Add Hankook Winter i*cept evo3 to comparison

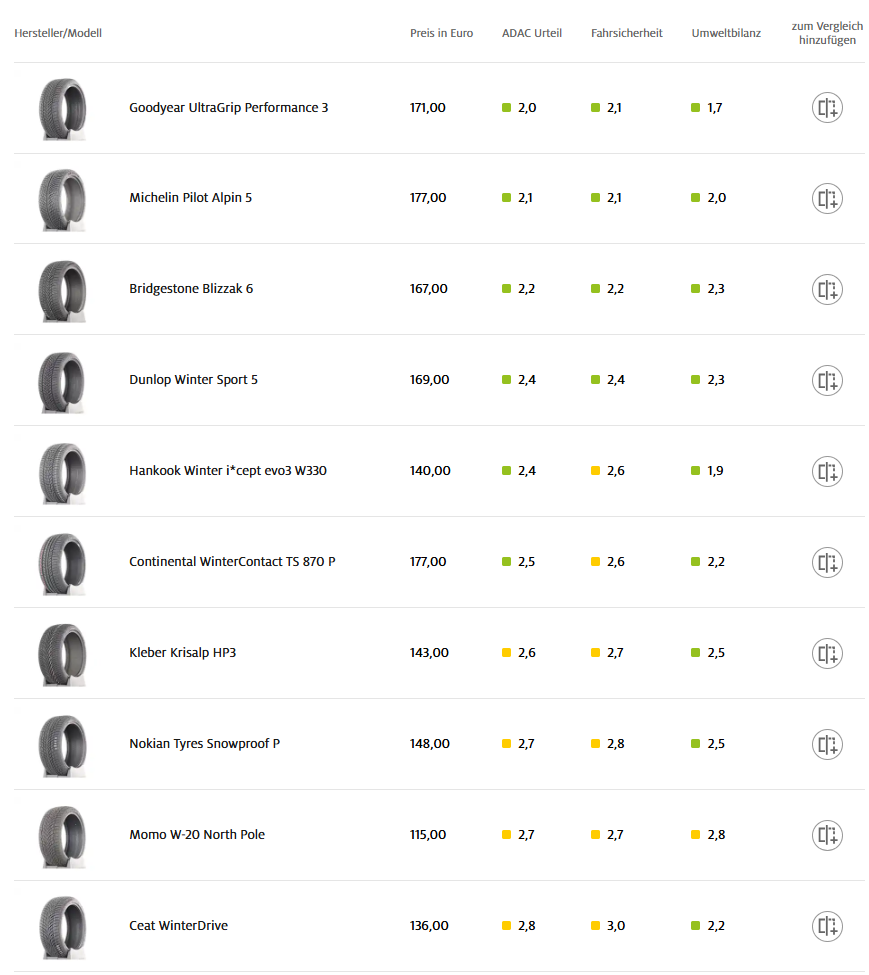(x=827, y=471)
